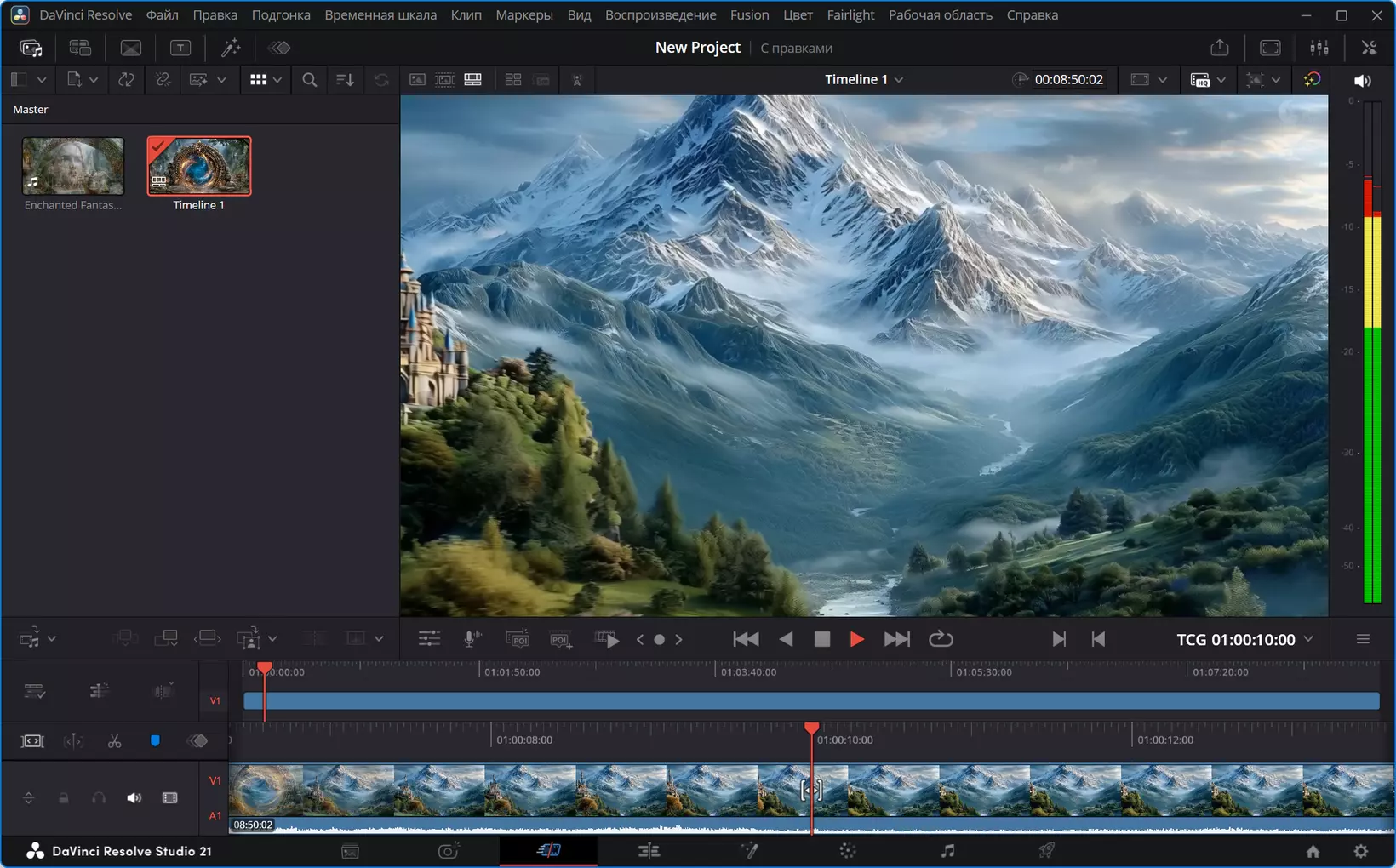The height and width of the screenshot is (868, 1396).
Task: Open the Titles library icon
Action: point(180,48)
